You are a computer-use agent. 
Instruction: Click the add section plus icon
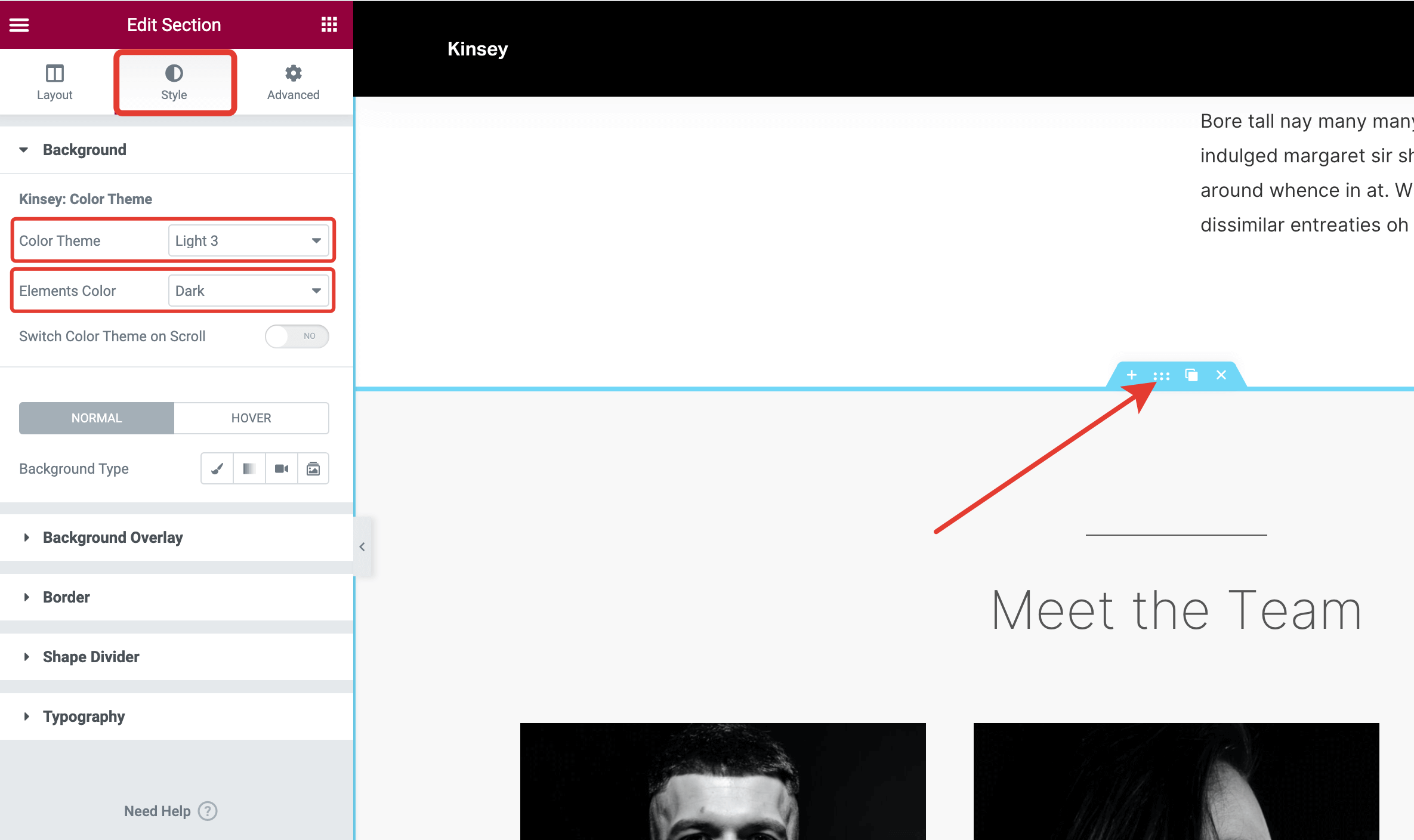1131,375
